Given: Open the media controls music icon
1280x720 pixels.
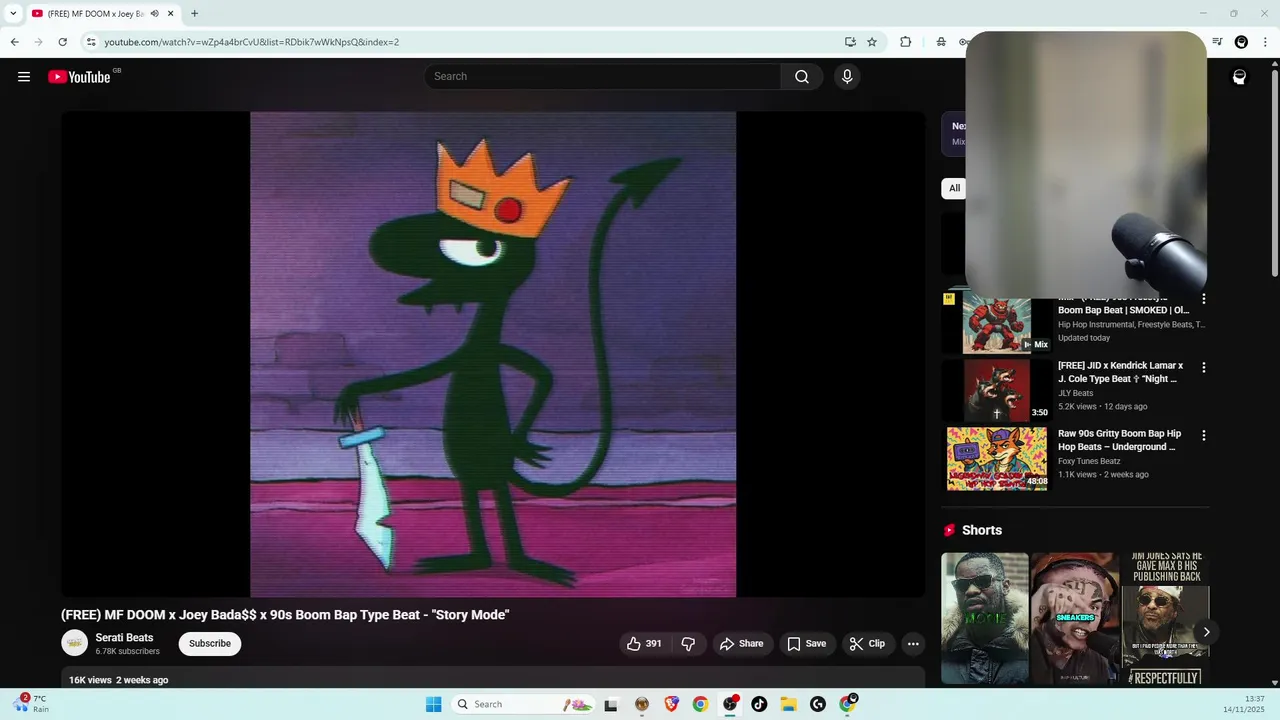Looking at the screenshot, I should [x=1217, y=42].
